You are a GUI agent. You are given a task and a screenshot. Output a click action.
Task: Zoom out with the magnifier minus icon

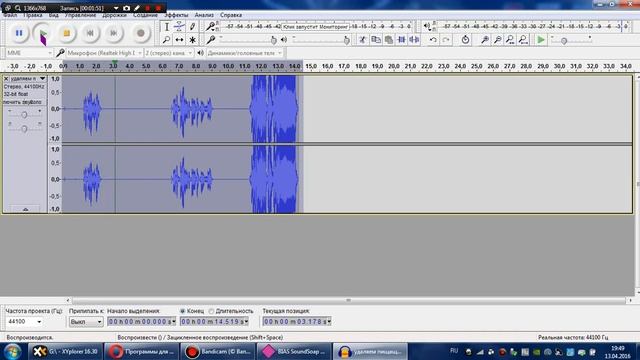click(498, 40)
